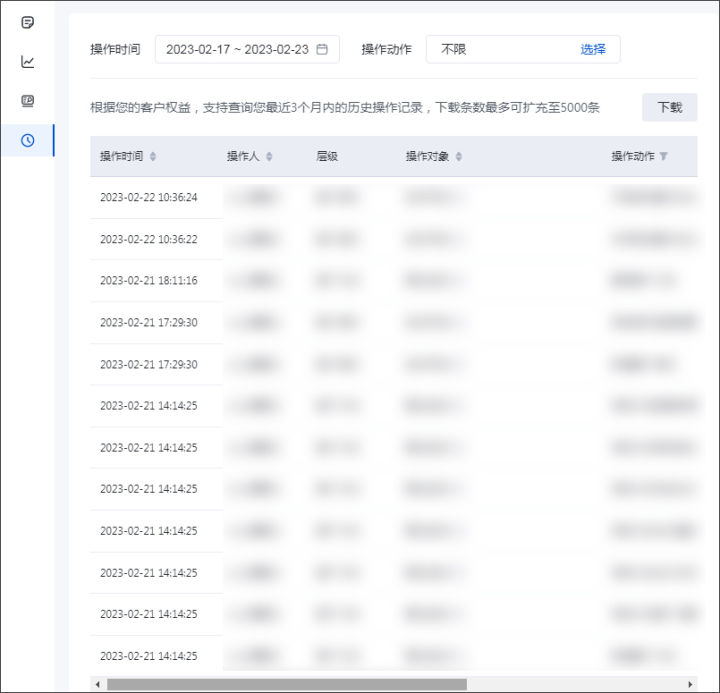Image resolution: width=720 pixels, height=693 pixels.
Task: Sort by 操作对象 column arrows
Action: pos(458,157)
